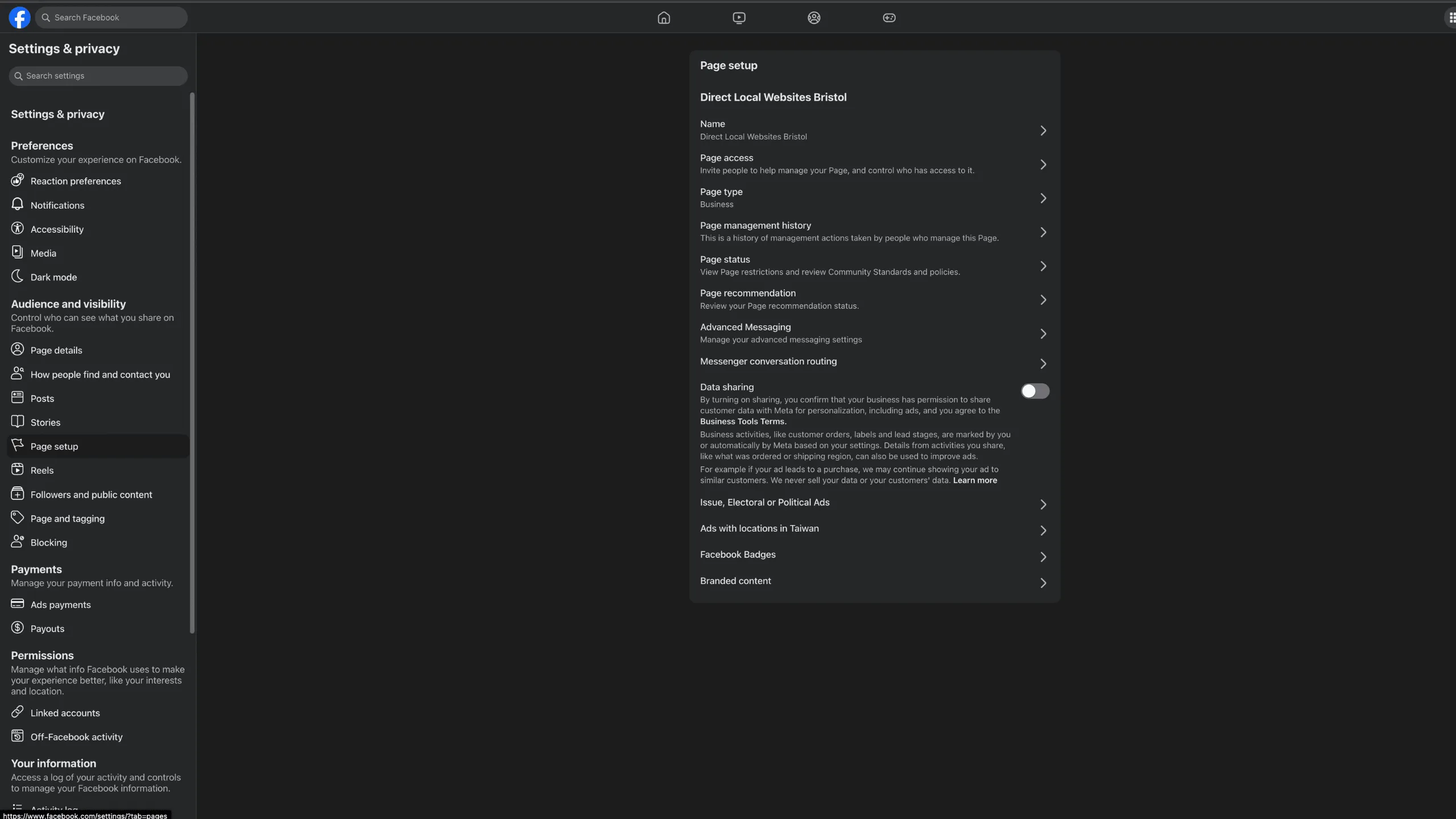Click the Payouts dollar icon
Viewport: 1456px width, 819px height.
point(18,627)
